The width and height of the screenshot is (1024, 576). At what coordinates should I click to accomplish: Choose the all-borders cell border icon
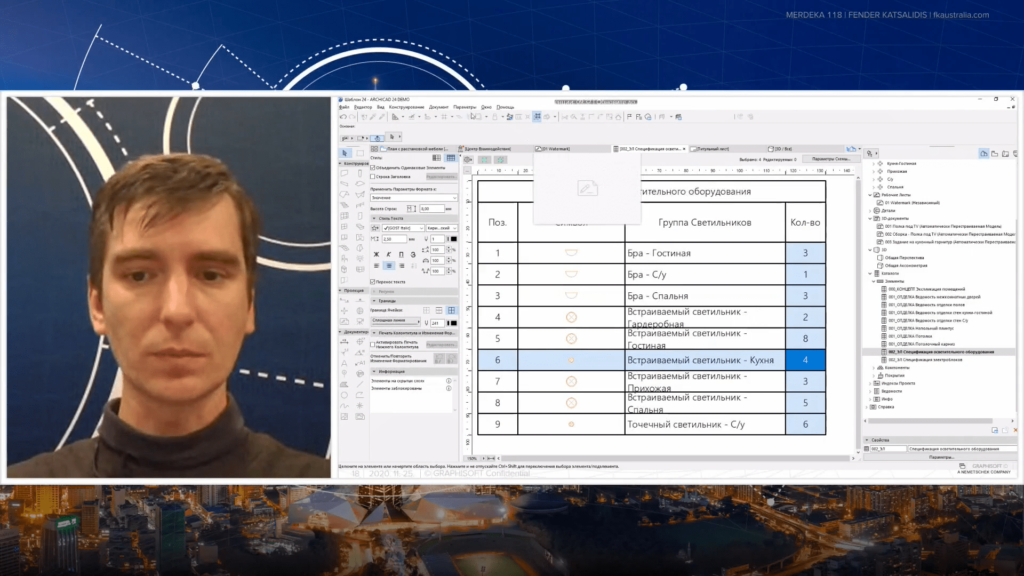tap(450, 311)
